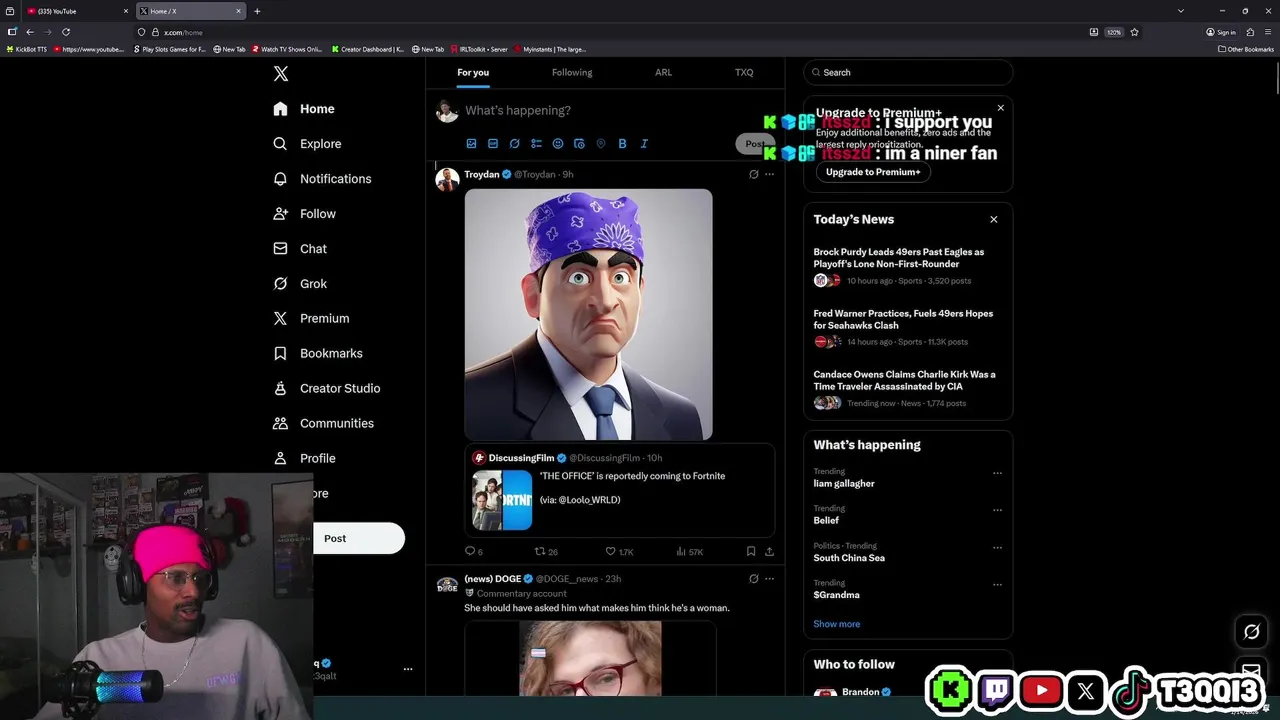
Task: Bookmark this page with the star icon
Action: point(1134,32)
